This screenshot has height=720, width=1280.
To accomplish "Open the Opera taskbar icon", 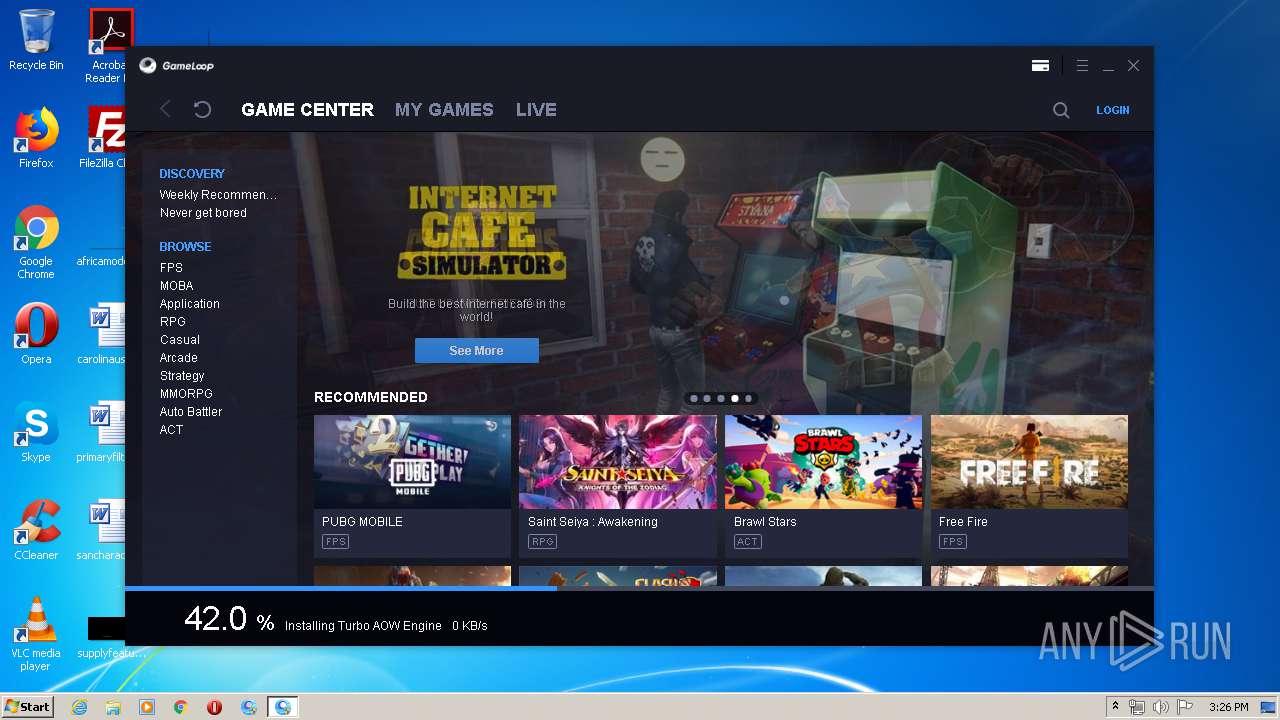I will pyautogui.click(x=214, y=707).
